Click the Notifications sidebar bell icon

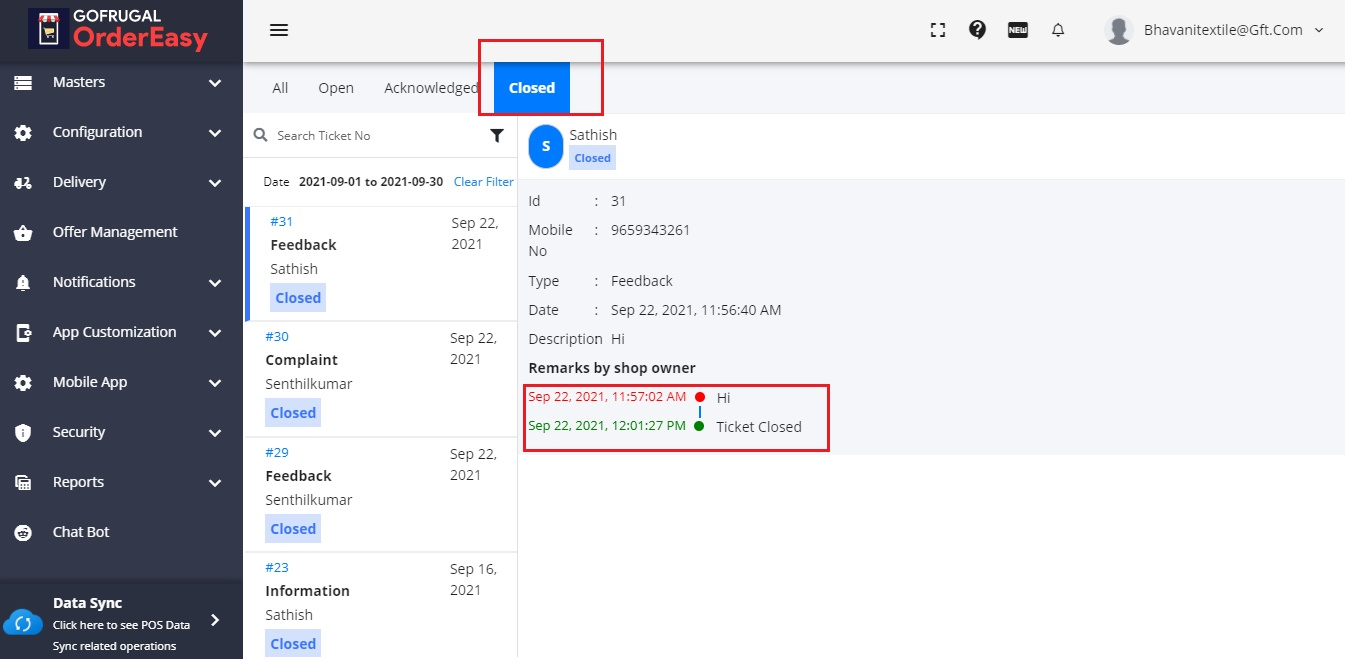[23, 282]
